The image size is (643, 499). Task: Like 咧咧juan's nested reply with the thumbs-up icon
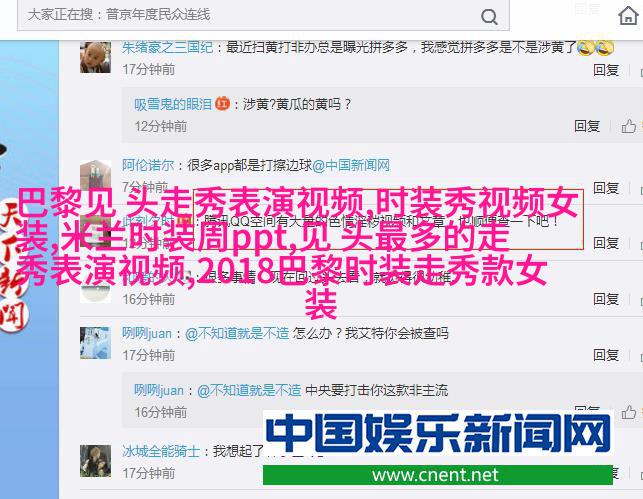coord(628,412)
